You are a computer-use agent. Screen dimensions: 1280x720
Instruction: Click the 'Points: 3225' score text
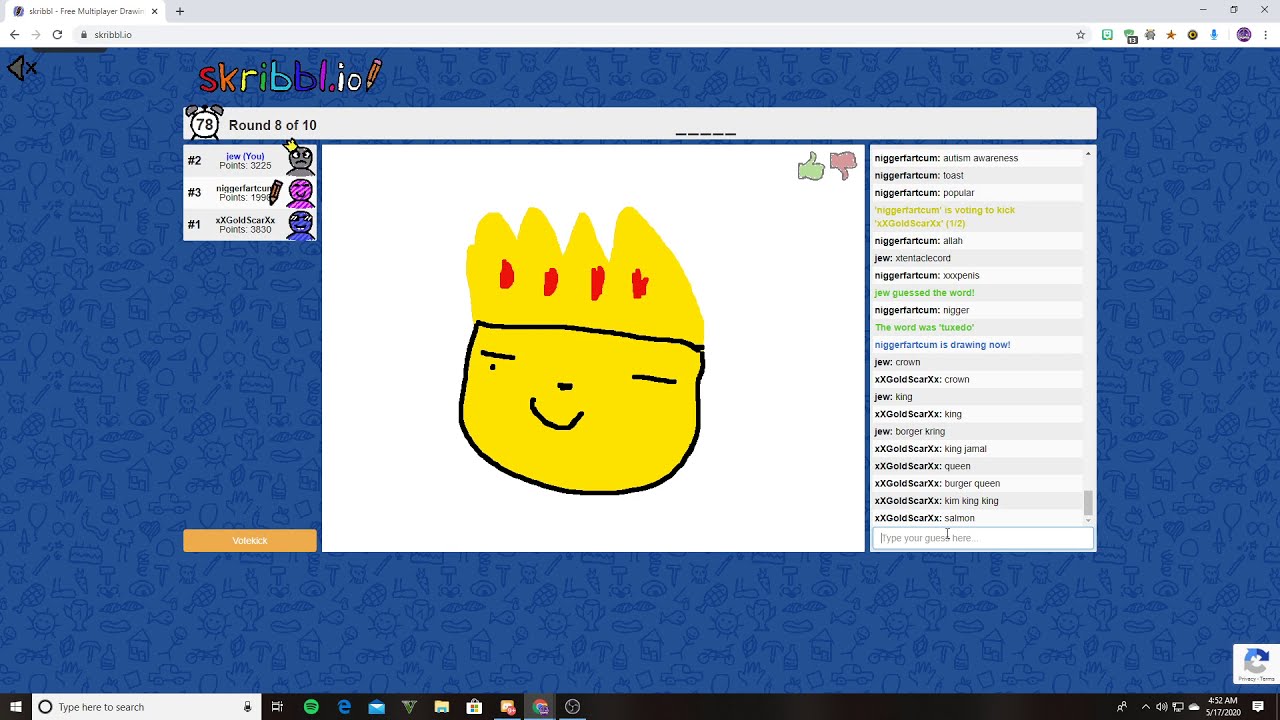pos(245,166)
